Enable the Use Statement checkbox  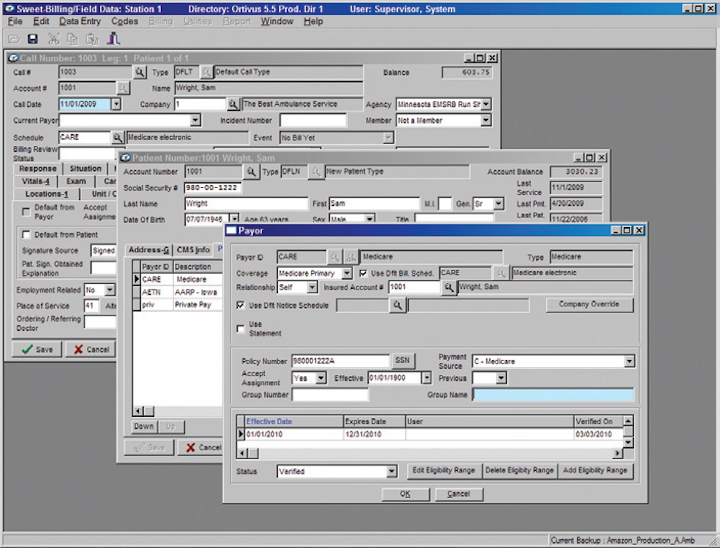[x=240, y=327]
